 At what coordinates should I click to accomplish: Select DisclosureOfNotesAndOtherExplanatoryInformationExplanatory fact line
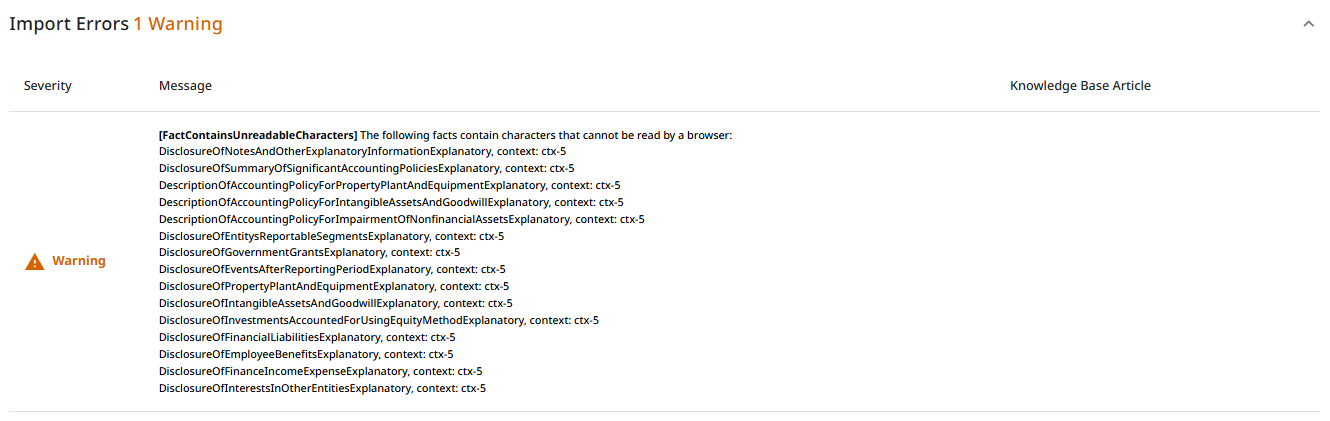coord(362,152)
